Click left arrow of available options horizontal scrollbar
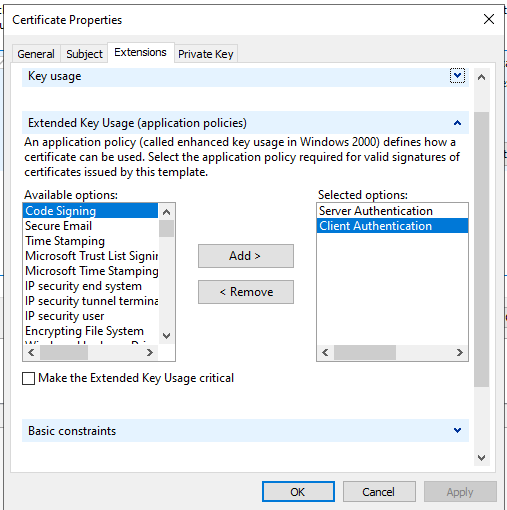Viewport: 507px width, 510px height. [31, 352]
